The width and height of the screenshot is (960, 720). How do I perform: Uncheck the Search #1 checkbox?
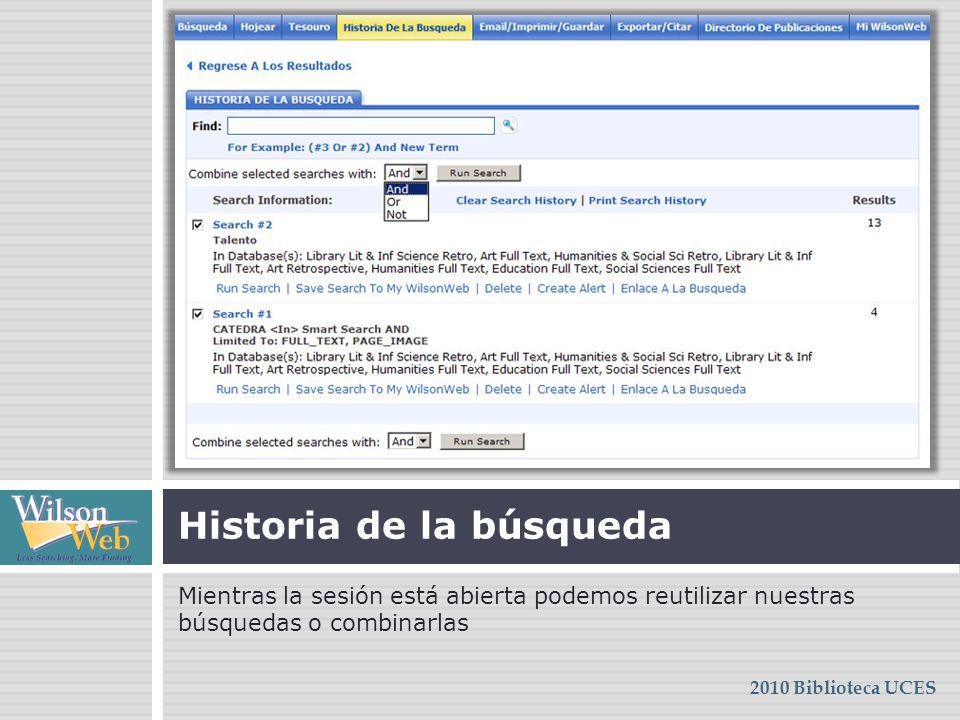pos(197,314)
